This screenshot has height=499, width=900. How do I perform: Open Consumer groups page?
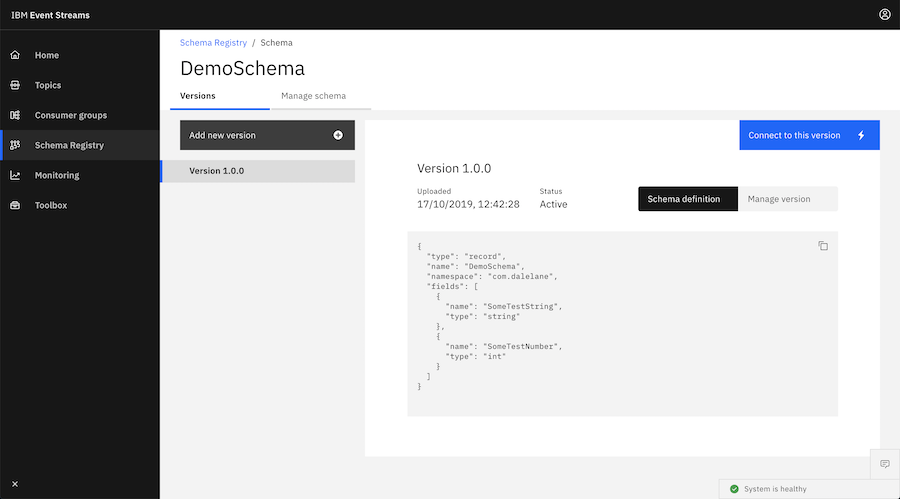(x=80, y=115)
